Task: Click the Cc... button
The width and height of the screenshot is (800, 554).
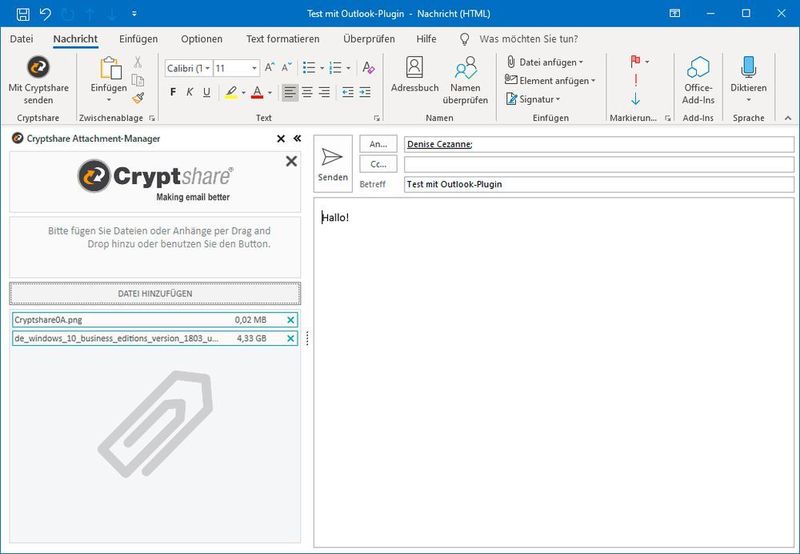Action: click(x=378, y=164)
